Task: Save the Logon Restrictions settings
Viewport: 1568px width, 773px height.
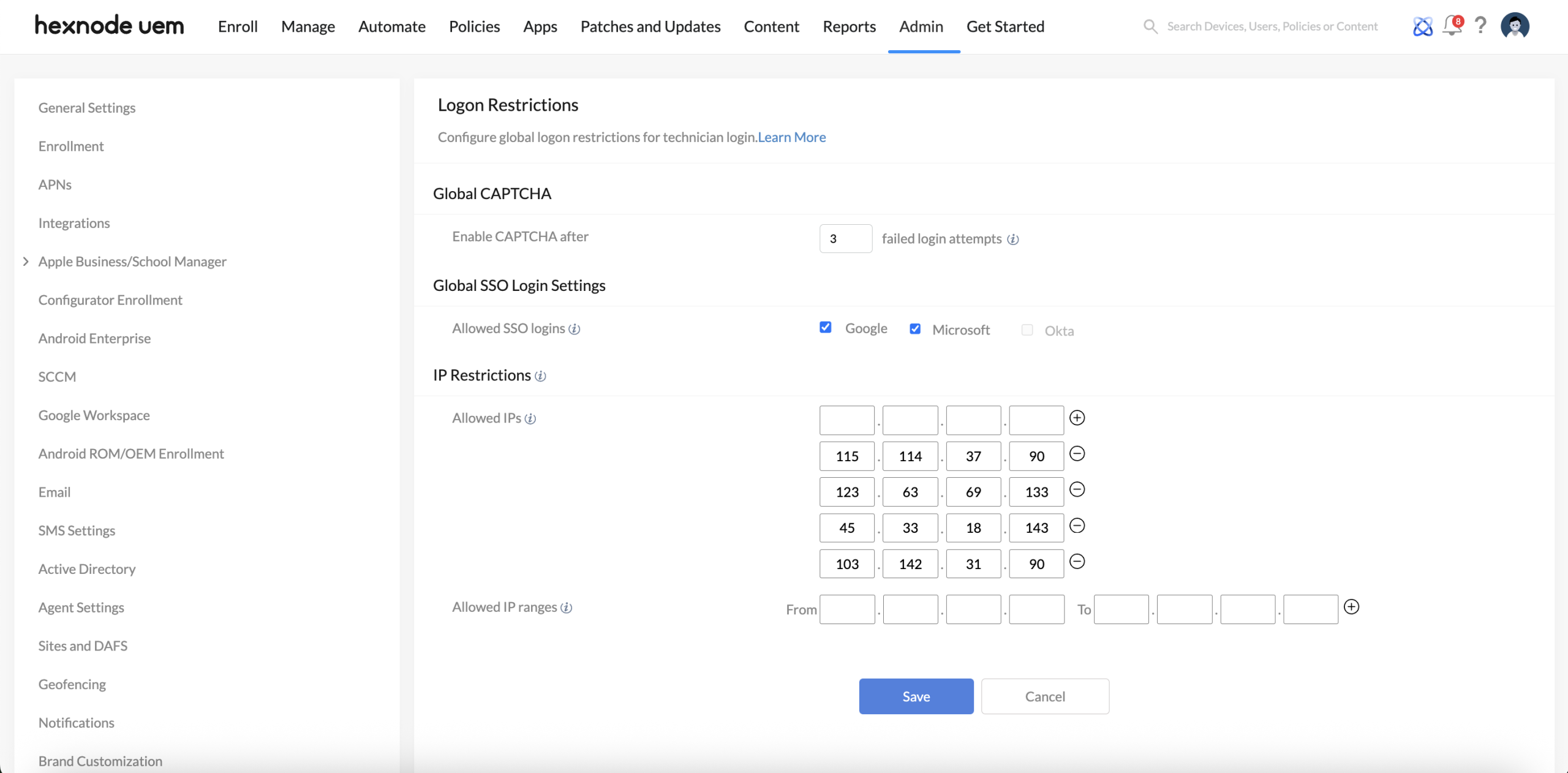Action: click(x=915, y=696)
